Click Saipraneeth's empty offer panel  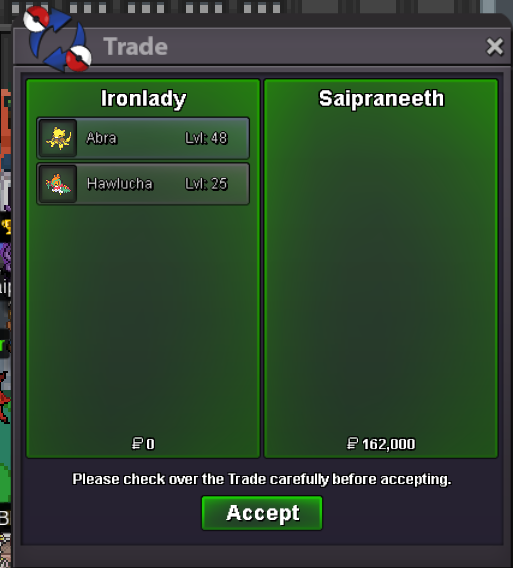coord(381,268)
